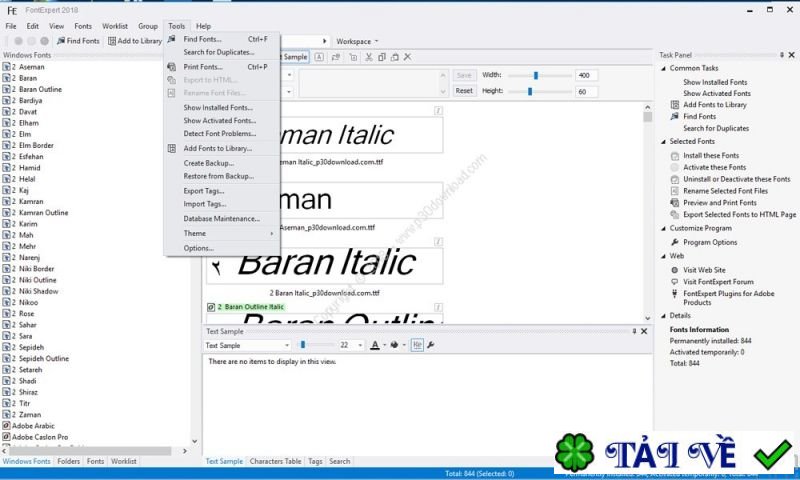Expand the Theme submenu
The height and width of the screenshot is (480, 800).
coord(222,233)
